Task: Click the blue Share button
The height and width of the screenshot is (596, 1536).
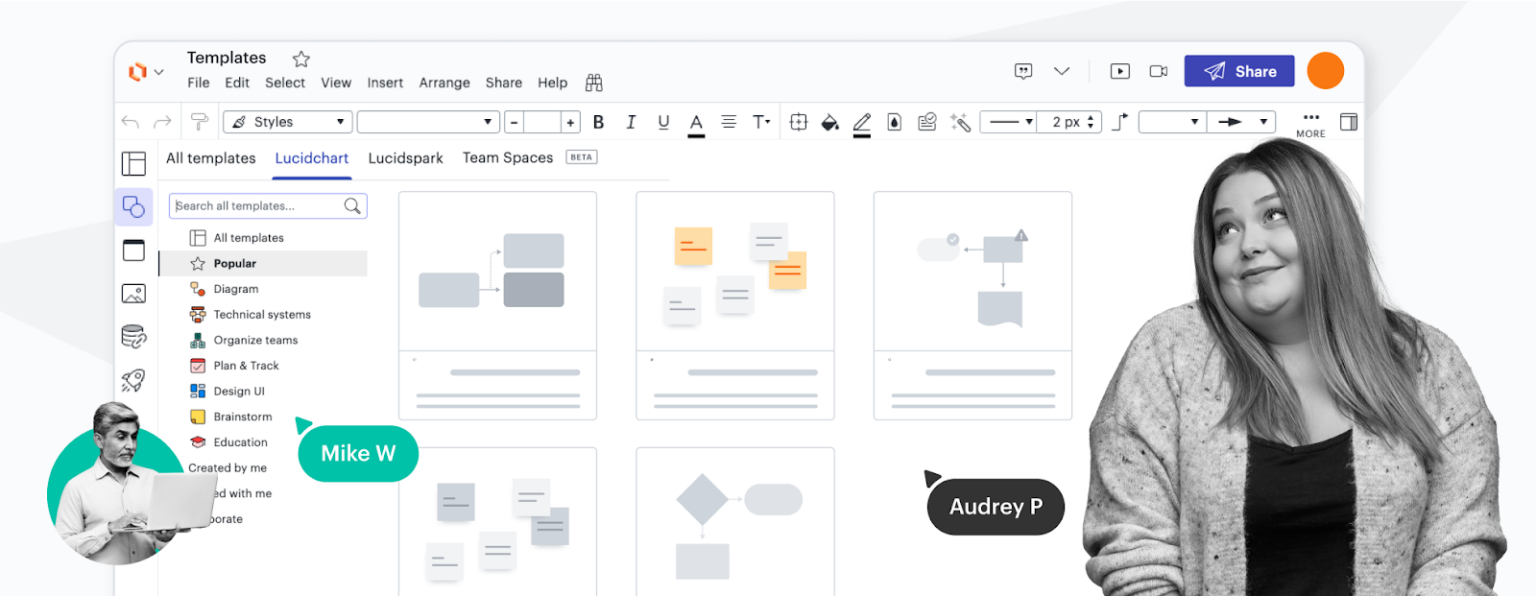Action: 1239,71
